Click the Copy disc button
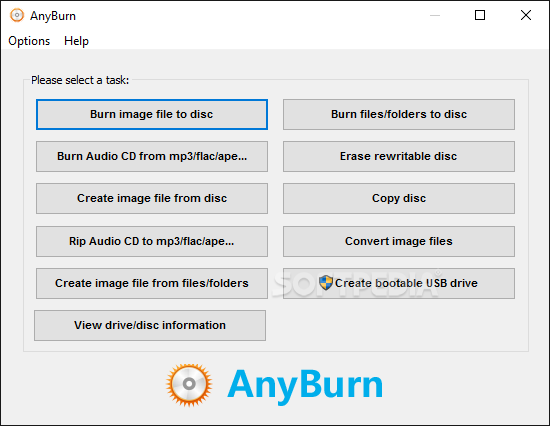The width and height of the screenshot is (550, 426). click(399, 198)
